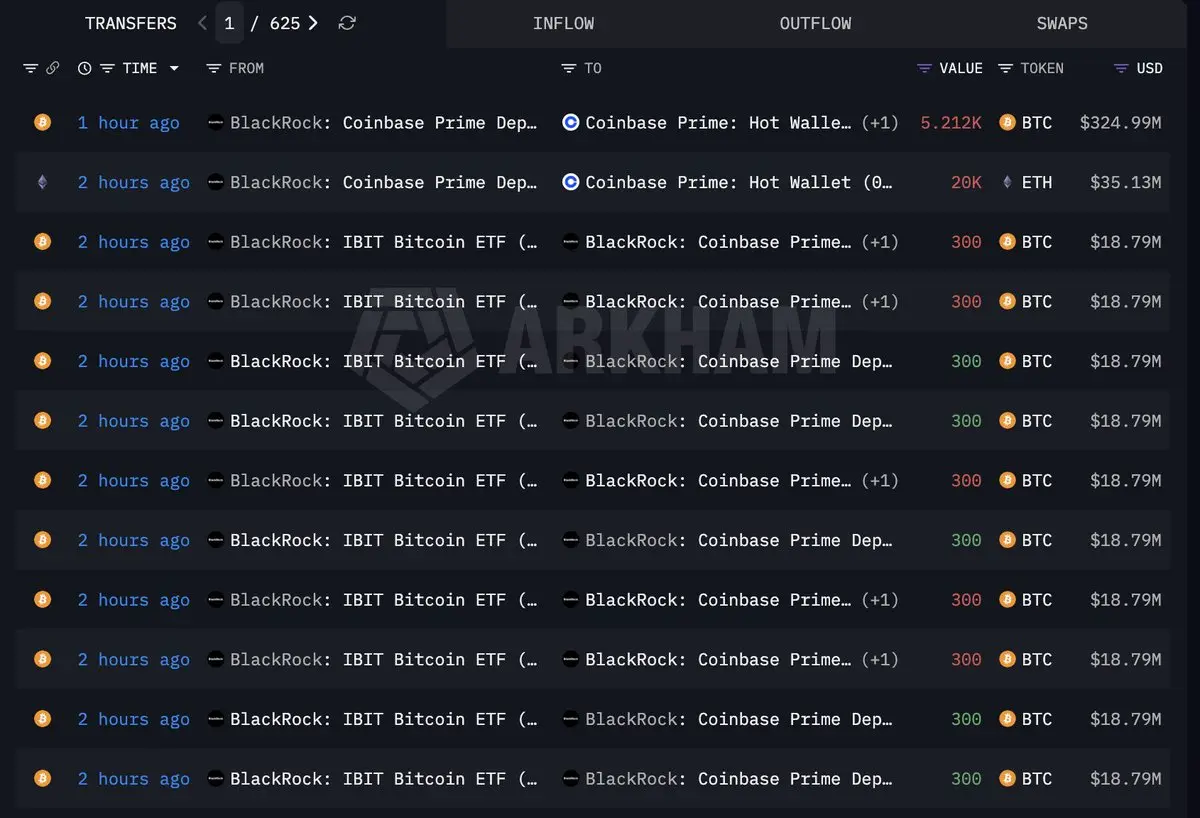This screenshot has width=1200, height=818.
Task: Open recipient 'Coinbase Prime: Hot Walle…' in BTC row
Action: click(718, 123)
